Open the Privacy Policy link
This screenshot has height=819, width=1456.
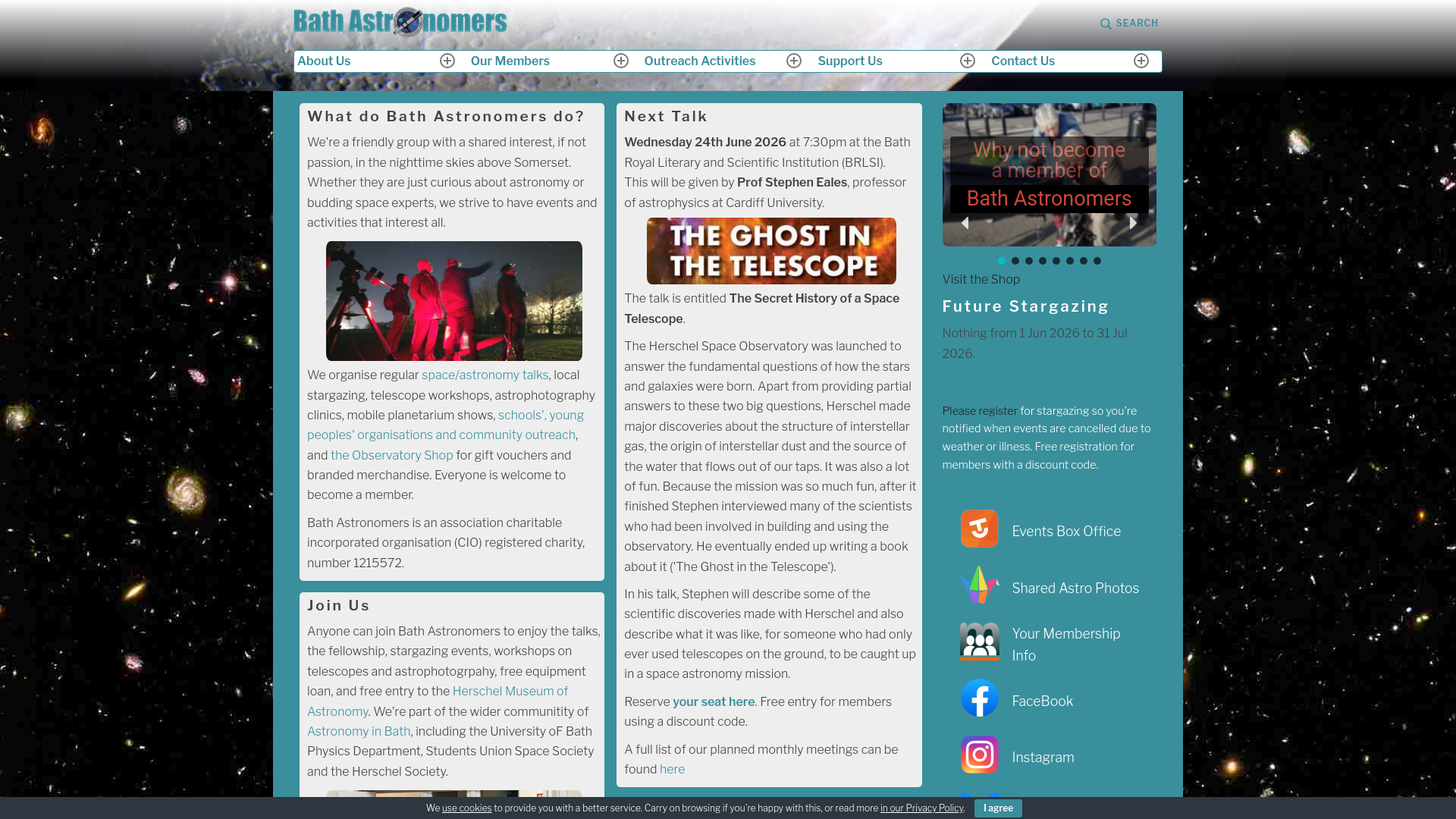tap(921, 808)
